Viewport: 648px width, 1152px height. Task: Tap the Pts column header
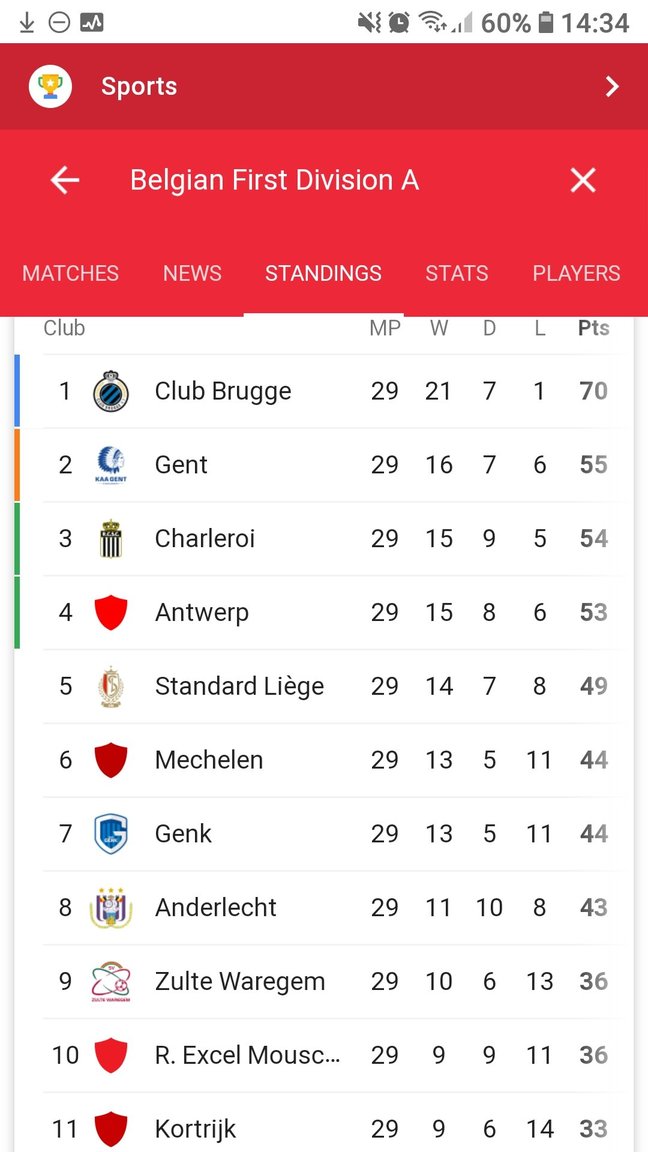pyautogui.click(x=594, y=328)
